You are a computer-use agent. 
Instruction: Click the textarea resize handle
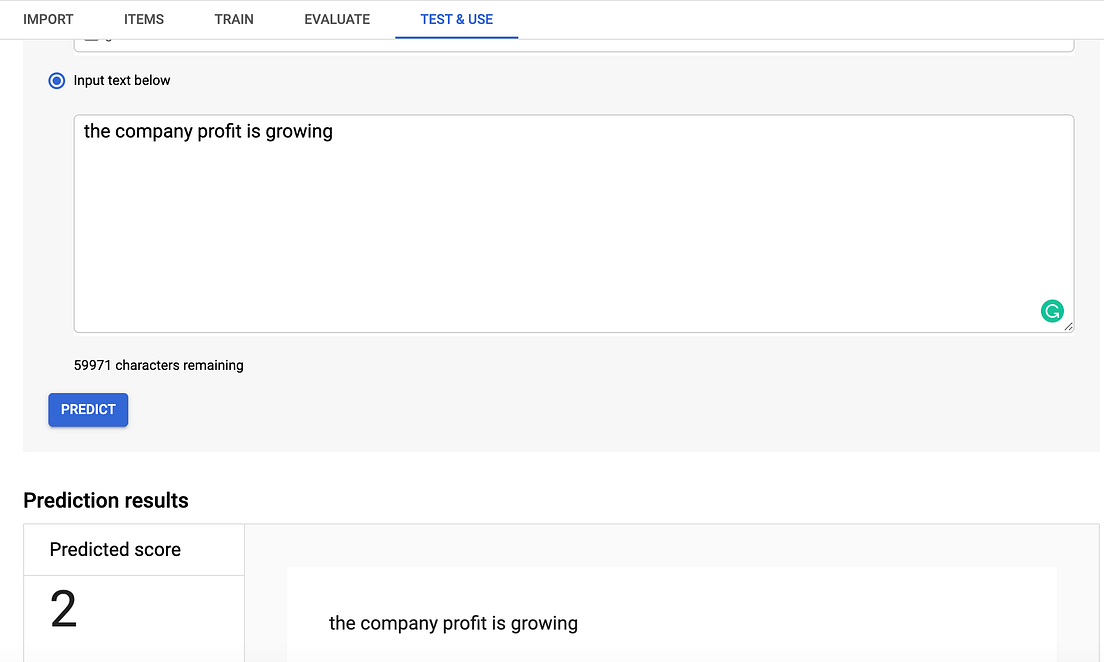[1068, 328]
